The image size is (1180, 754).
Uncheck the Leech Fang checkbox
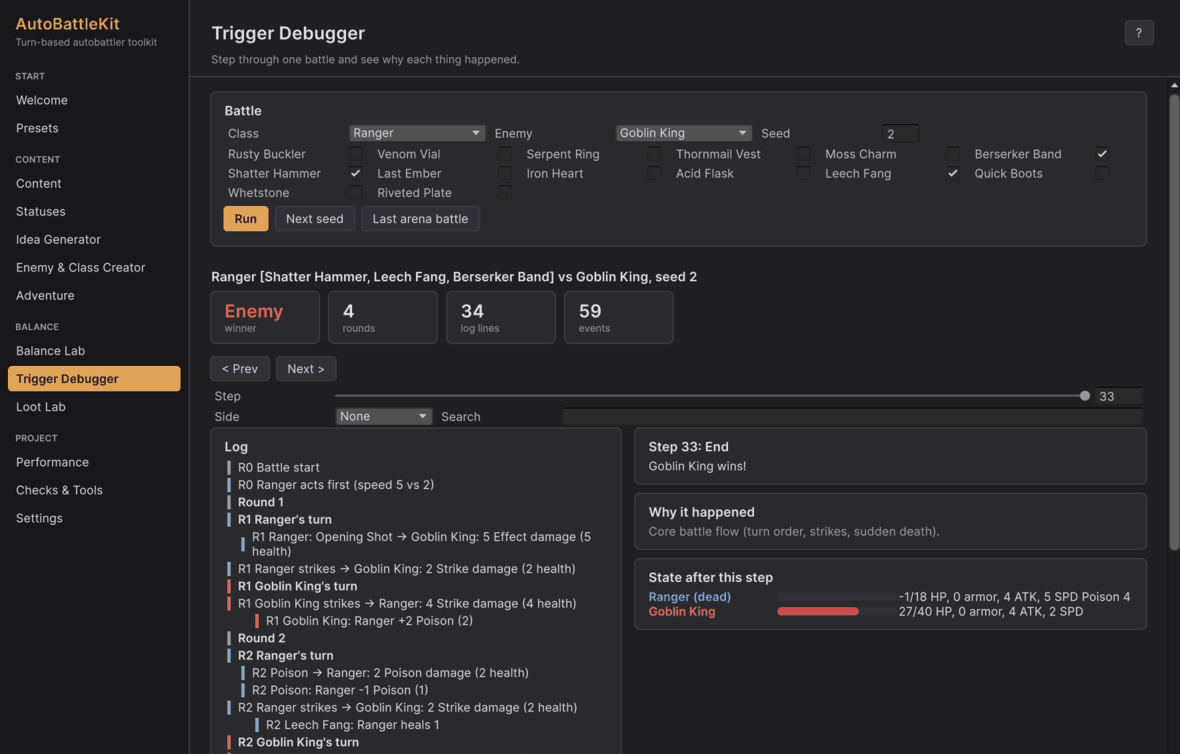[x=953, y=173]
